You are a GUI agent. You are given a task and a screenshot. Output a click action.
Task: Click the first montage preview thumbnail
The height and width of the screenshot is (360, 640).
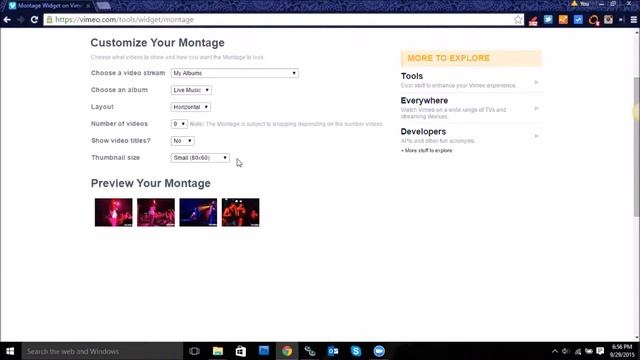tap(113, 212)
